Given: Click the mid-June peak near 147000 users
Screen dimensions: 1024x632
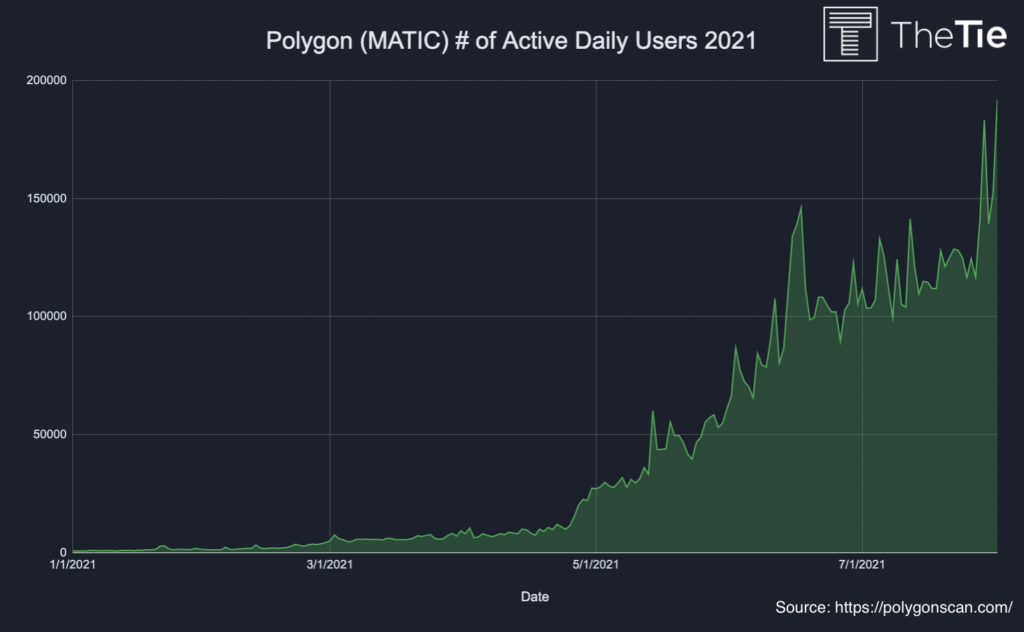Looking at the screenshot, I should coord(801,207).
